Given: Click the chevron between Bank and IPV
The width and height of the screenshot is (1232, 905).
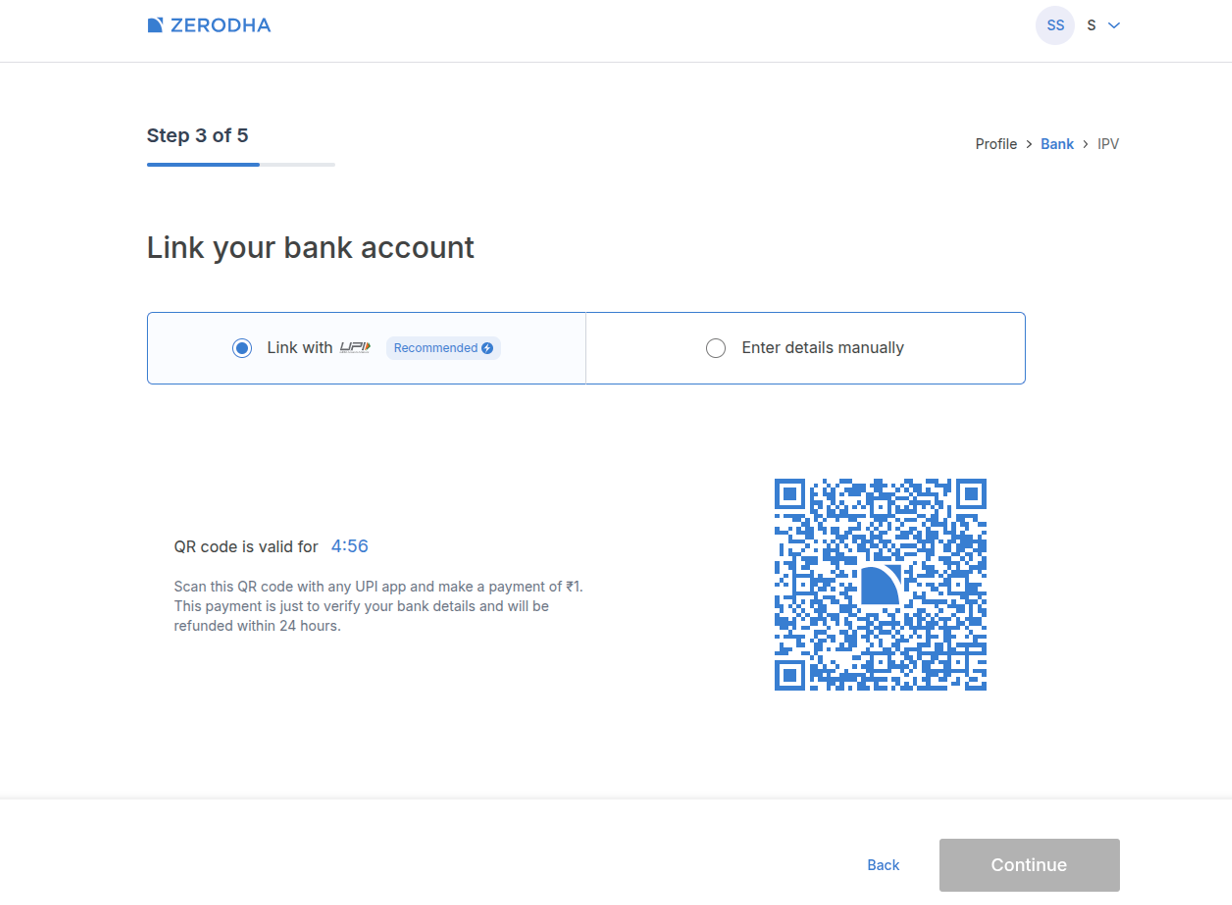Looking at the screenshot, I should (x=1086, y=144).
